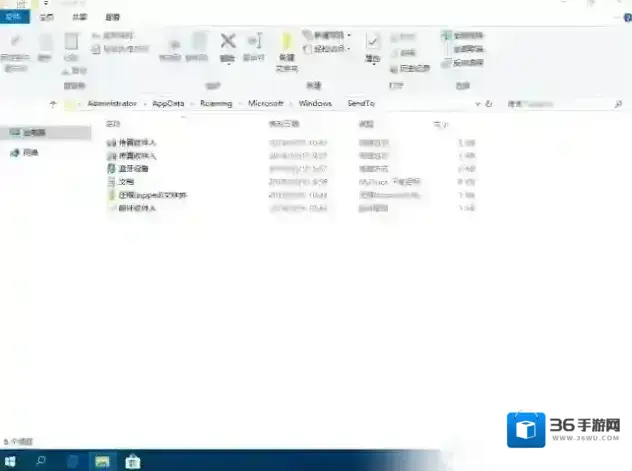Screen dimensions: 632x471
Task: Click the Delete X icon
Action: [x=228, y=41]
